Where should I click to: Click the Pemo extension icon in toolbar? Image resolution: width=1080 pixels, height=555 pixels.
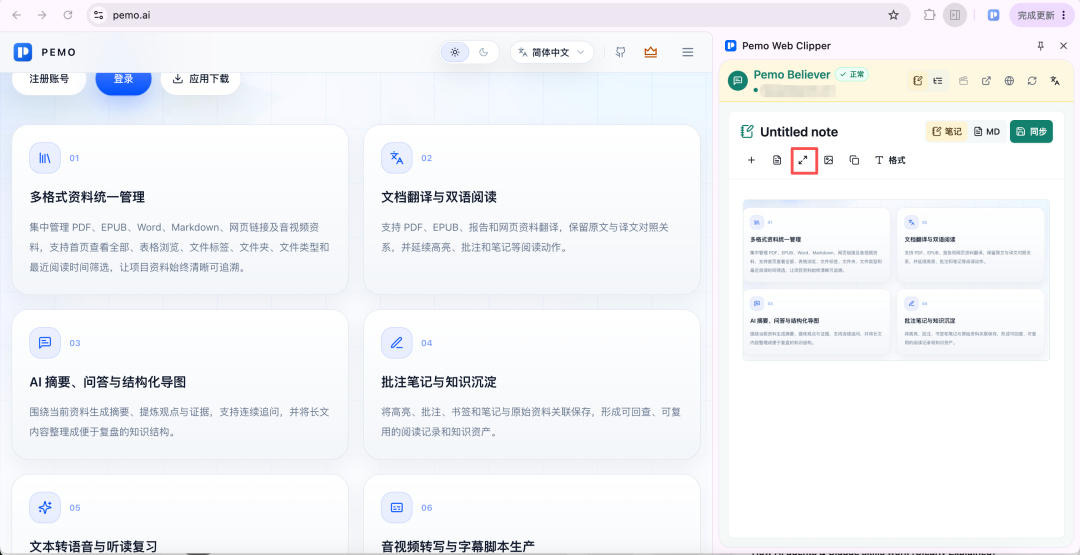pos(993,14)
